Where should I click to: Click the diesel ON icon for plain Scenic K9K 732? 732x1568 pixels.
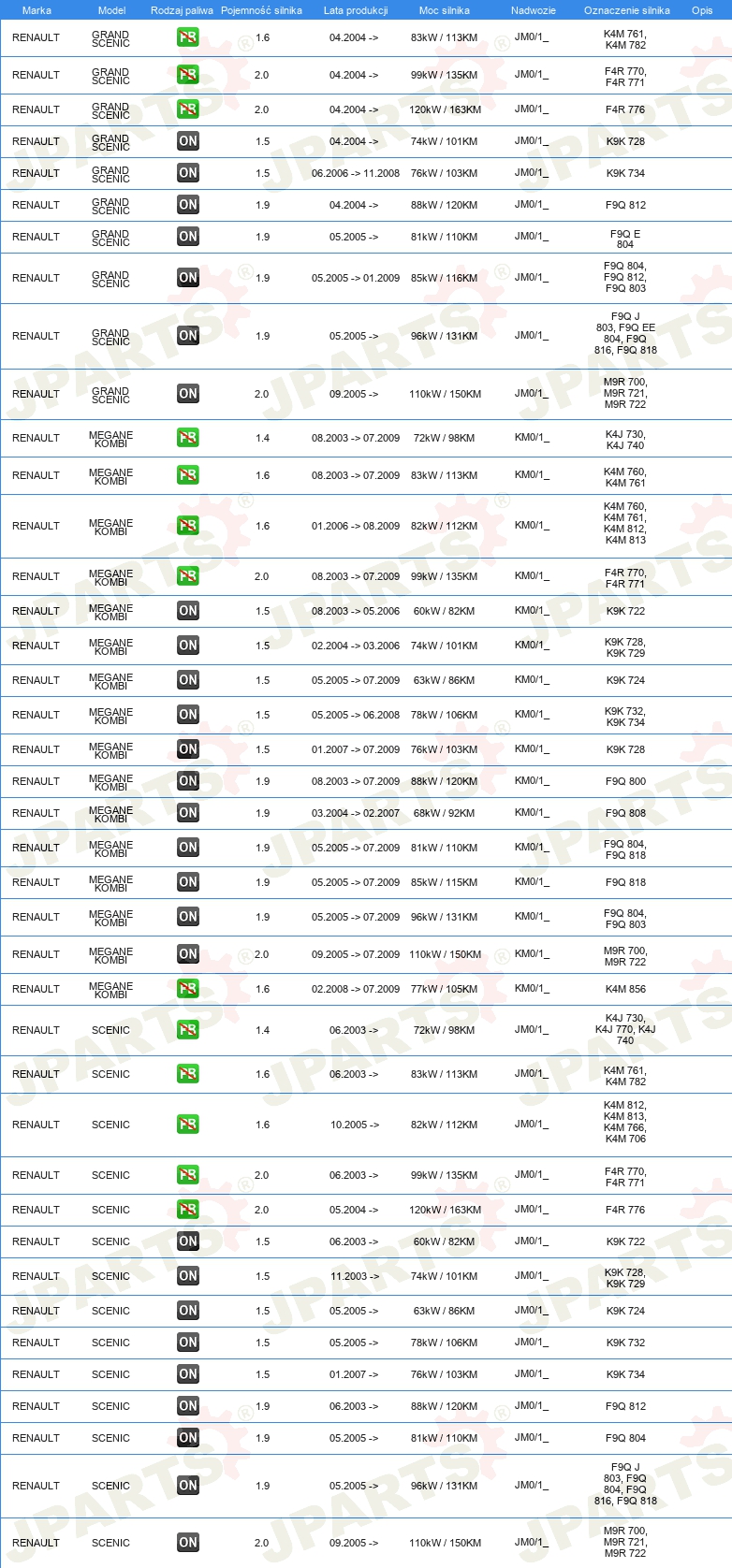point(188,1343)
